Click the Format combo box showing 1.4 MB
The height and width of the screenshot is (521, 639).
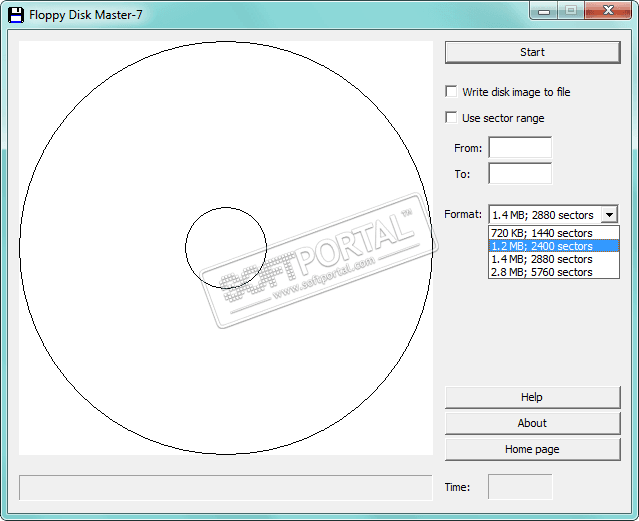point(553,214)
